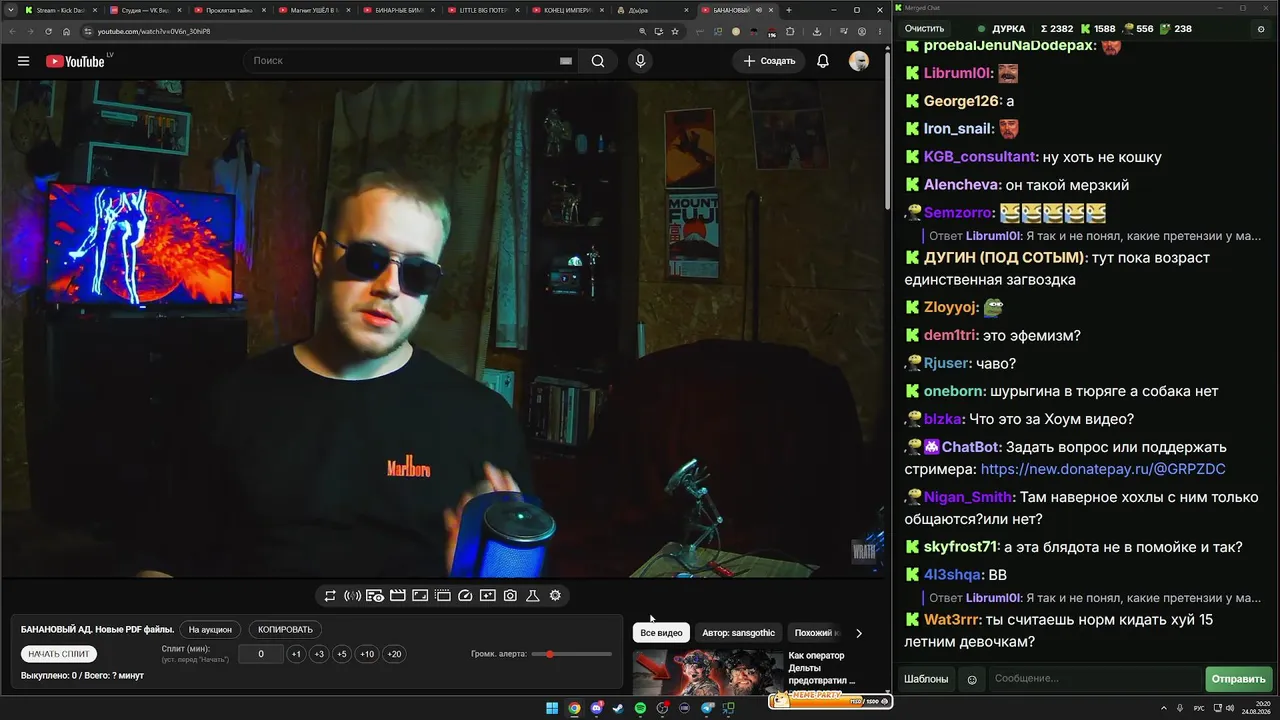Click the Сообщение message input field
The width and height of the screenshot is (1280, 720).
[x=1094, y=679]
